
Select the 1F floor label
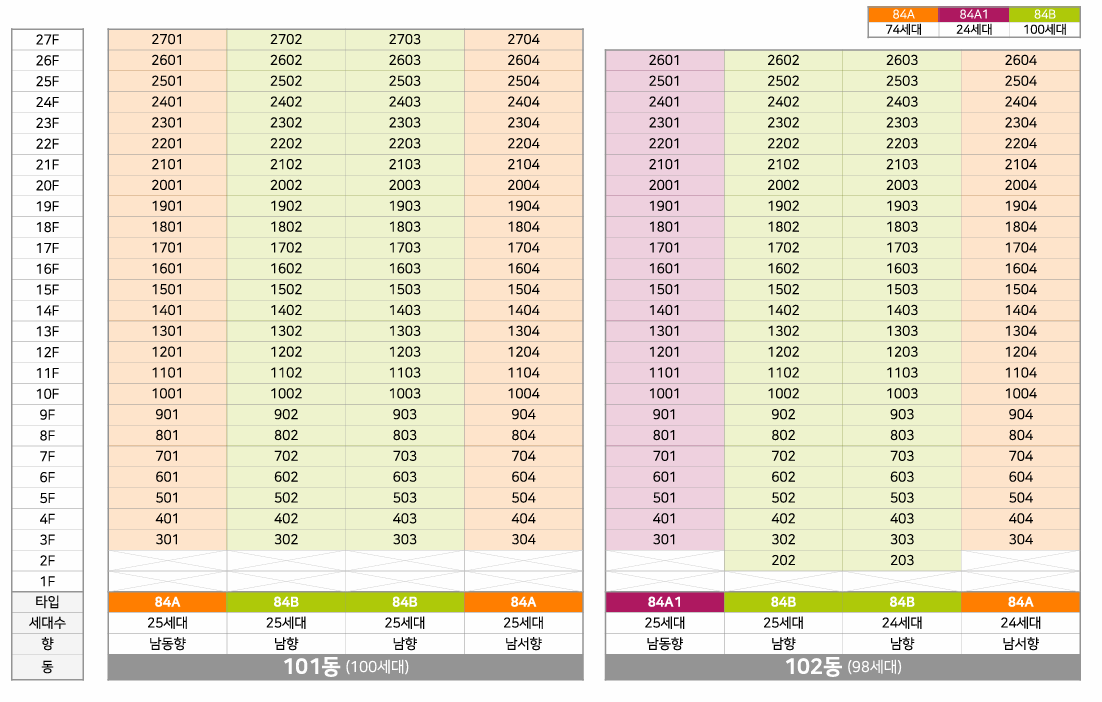48,582
